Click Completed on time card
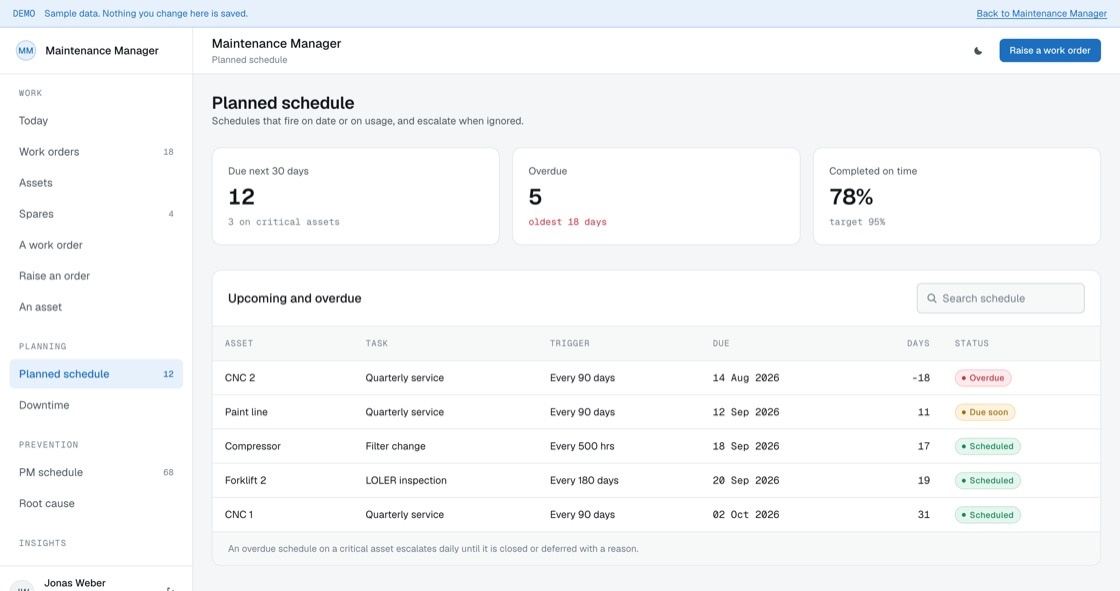This screenshot has height=591, width=1120. (956, 197)
